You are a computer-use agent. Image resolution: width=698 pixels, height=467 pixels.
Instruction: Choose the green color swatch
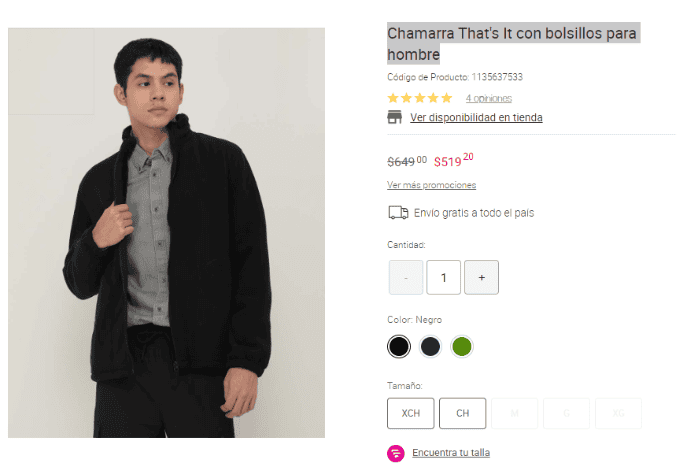(461, 347)
